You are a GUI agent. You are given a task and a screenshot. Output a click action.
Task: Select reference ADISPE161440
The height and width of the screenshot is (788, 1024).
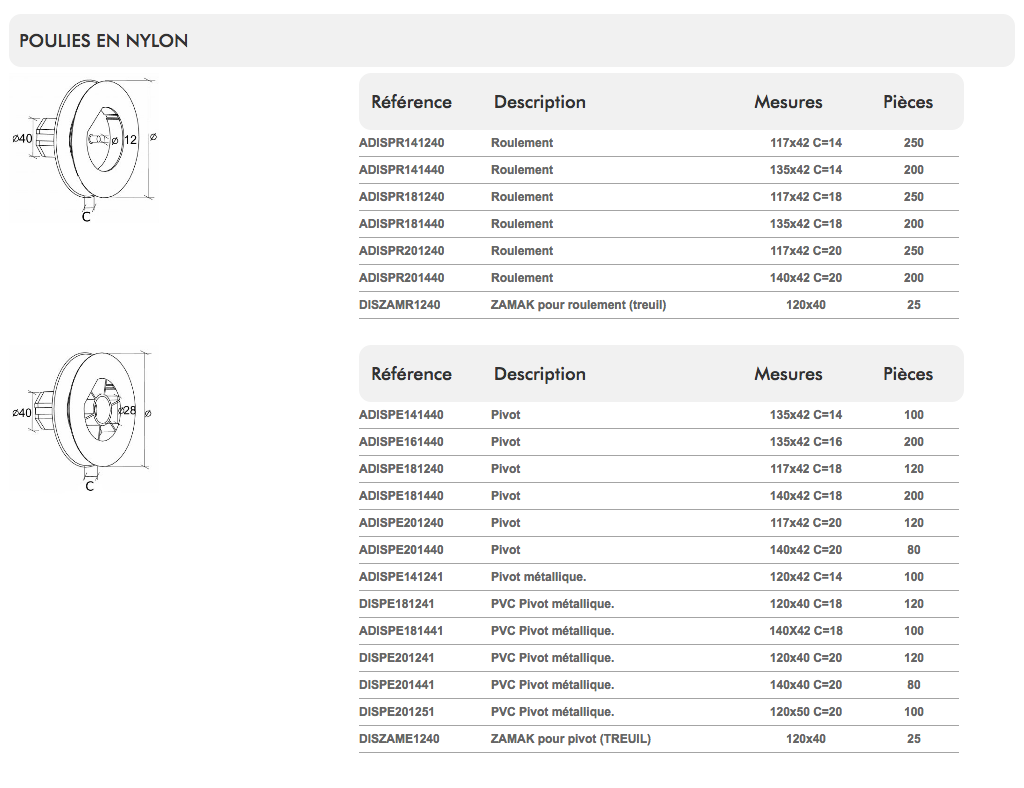coord(401,442)
